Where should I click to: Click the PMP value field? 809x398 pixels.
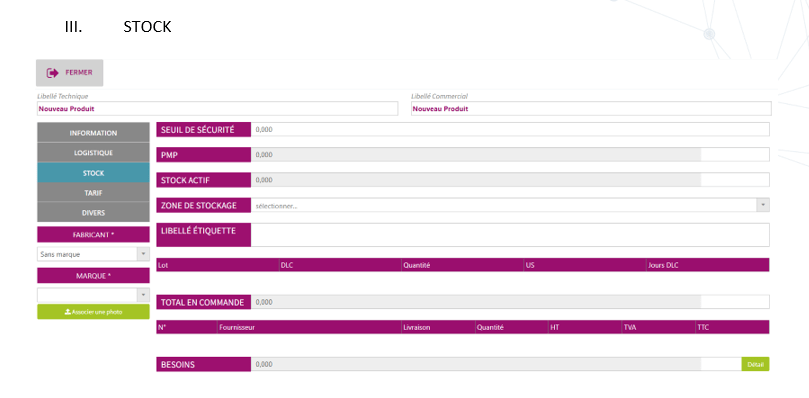pyautogui.click(x=510, y=154)
